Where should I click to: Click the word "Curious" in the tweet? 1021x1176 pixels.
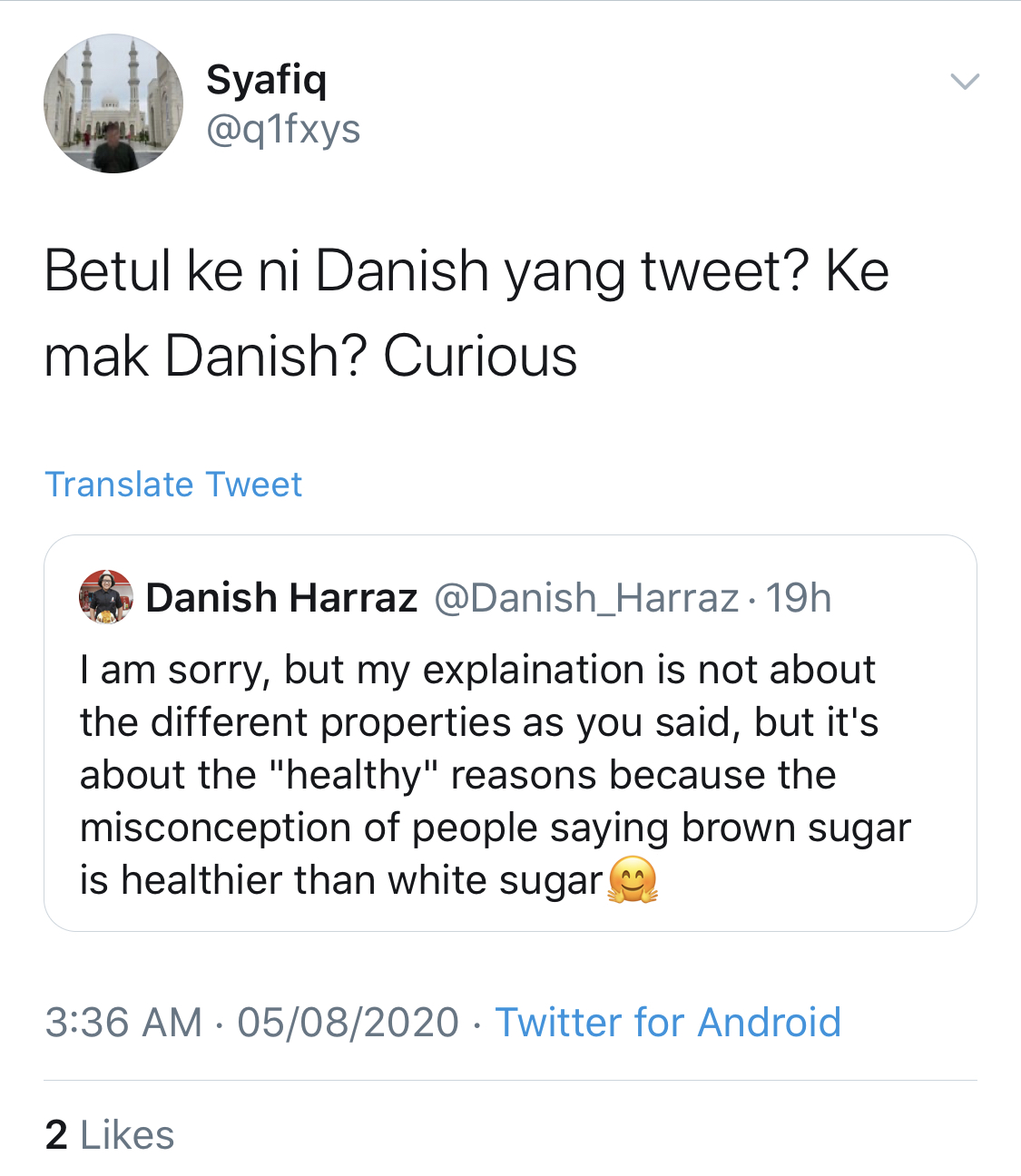[480, 356]
